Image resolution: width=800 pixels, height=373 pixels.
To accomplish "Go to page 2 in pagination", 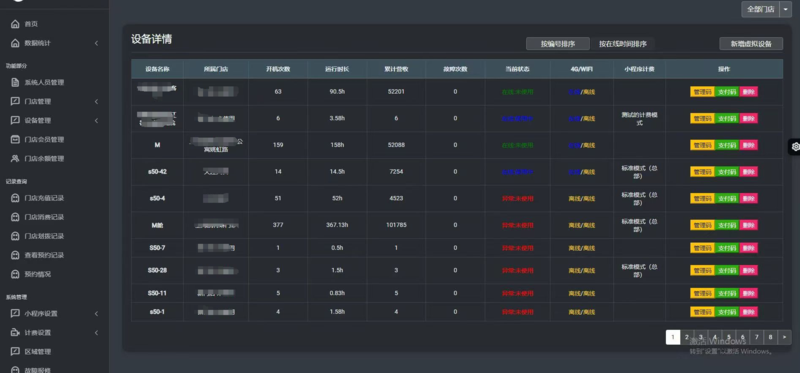I will (x=687, y=337).
